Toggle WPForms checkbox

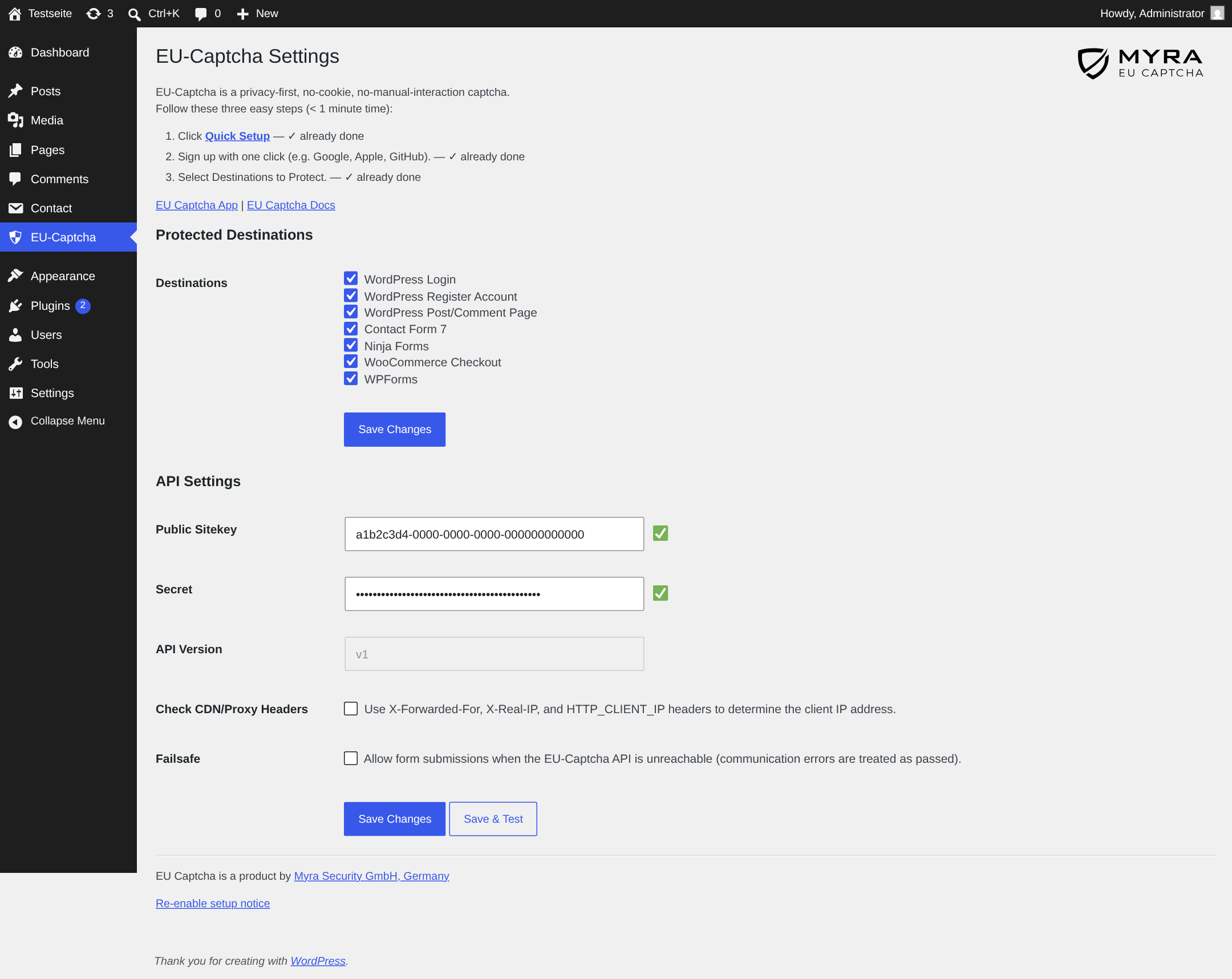[351, 378]
